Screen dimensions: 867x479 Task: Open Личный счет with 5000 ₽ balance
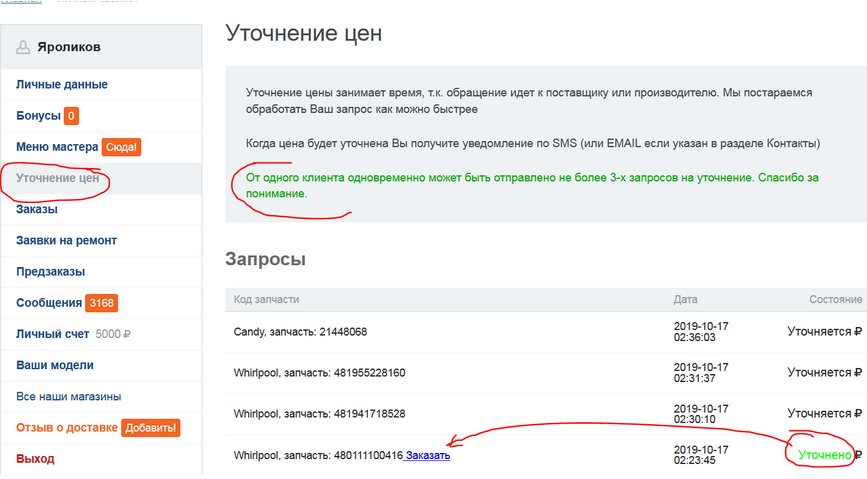pos(52,334)
